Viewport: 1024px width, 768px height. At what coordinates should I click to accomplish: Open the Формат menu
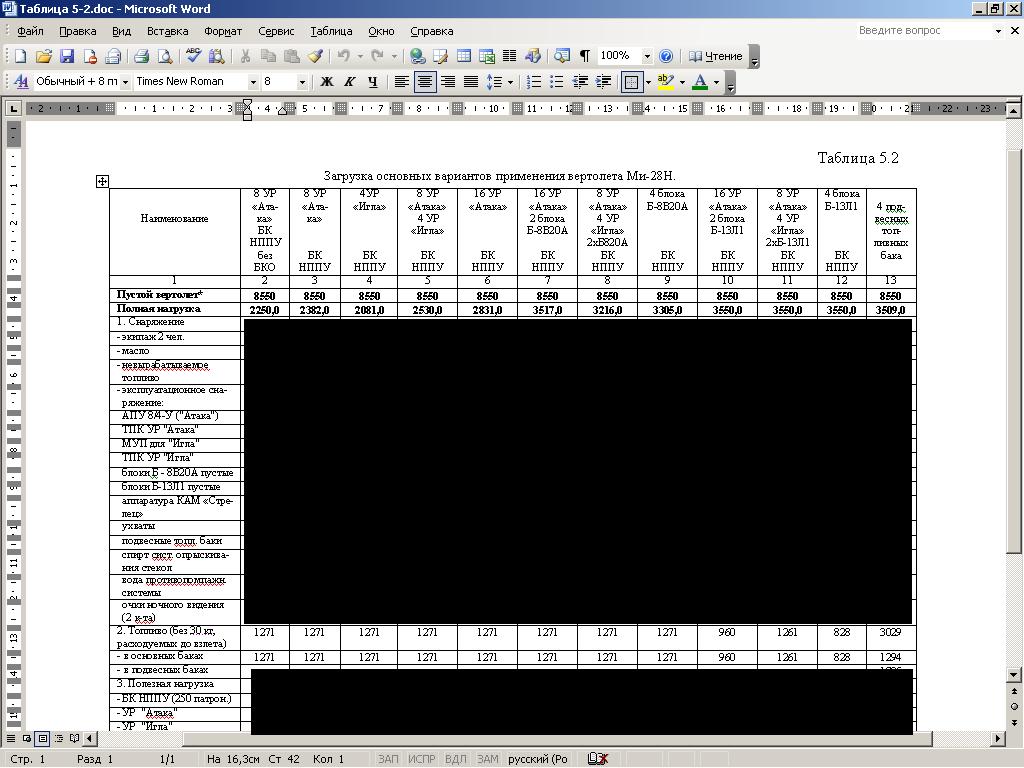(223, 31)
